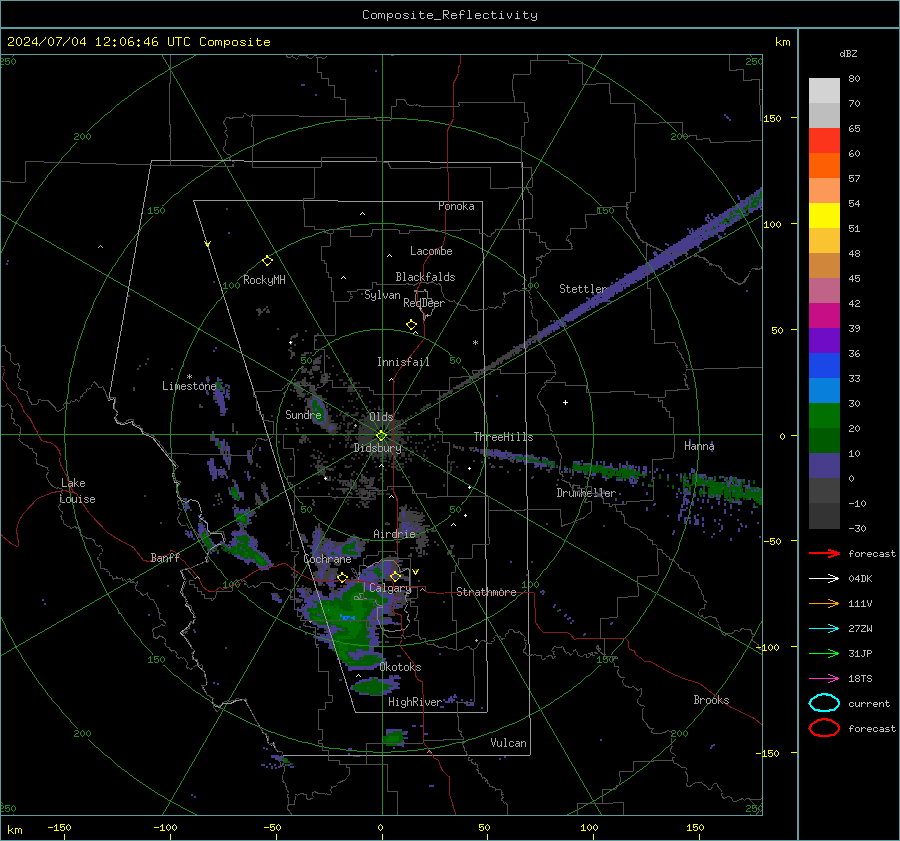Click the purple 36-39 dBZ color swatch
The height and width of the screenshot is (841, 900).
click(824, 341)
